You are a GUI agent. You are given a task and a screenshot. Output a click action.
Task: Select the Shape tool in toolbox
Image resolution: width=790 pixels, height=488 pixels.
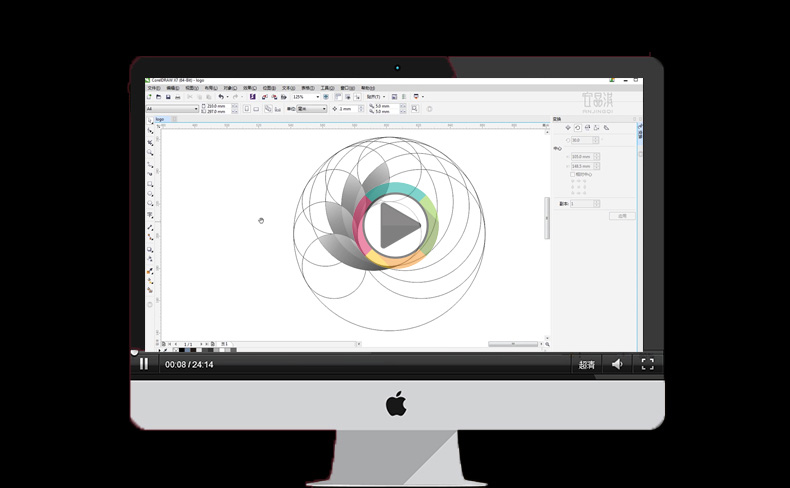click(x=150, y=131)
